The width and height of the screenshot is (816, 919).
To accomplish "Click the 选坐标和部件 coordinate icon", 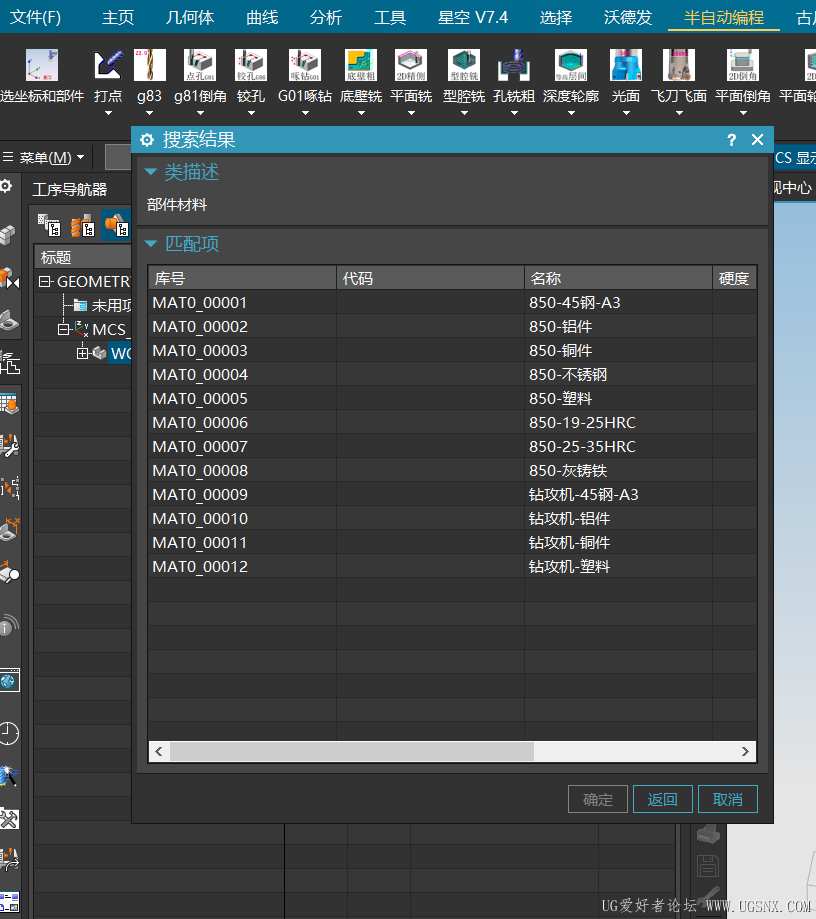I will pyautogui.click(x=42, y=65).
